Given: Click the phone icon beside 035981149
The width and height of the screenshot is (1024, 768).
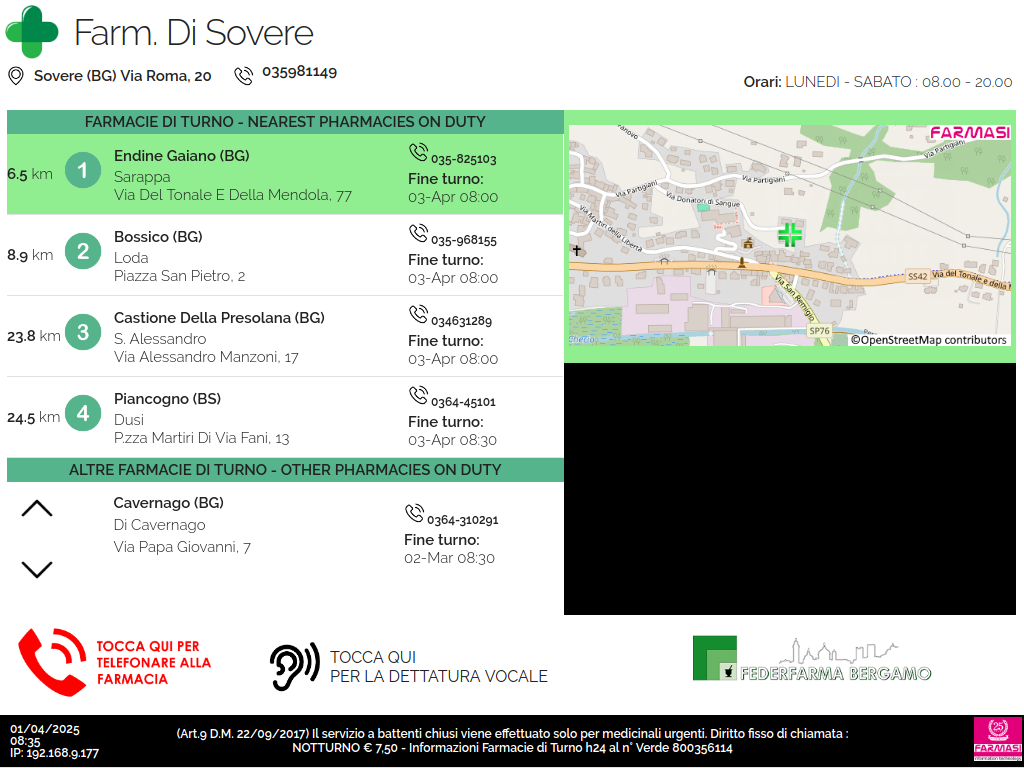Looking at the screenshot, I should coord(244,76).
